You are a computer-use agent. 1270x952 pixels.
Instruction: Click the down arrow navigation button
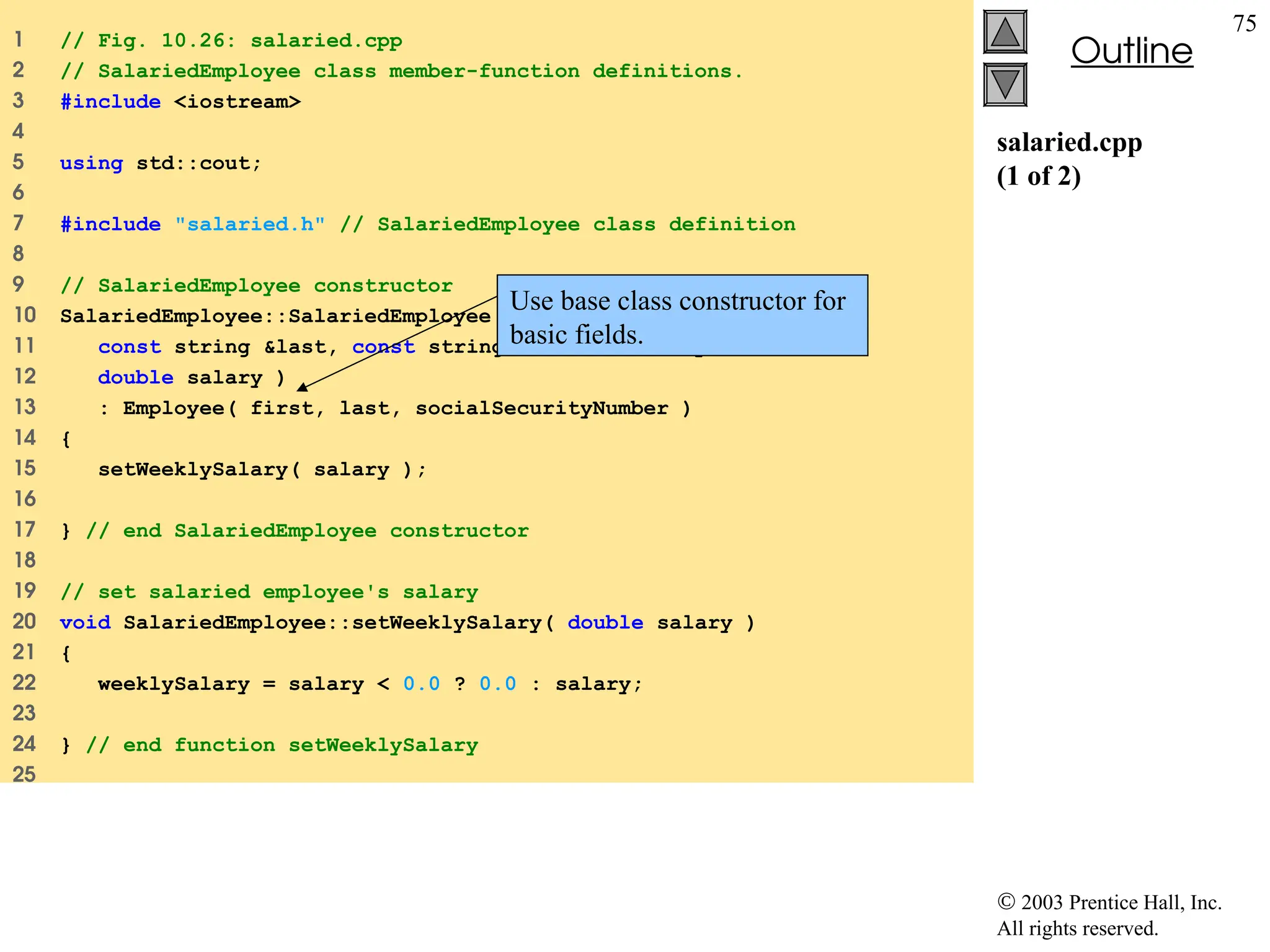point(1005,85)
